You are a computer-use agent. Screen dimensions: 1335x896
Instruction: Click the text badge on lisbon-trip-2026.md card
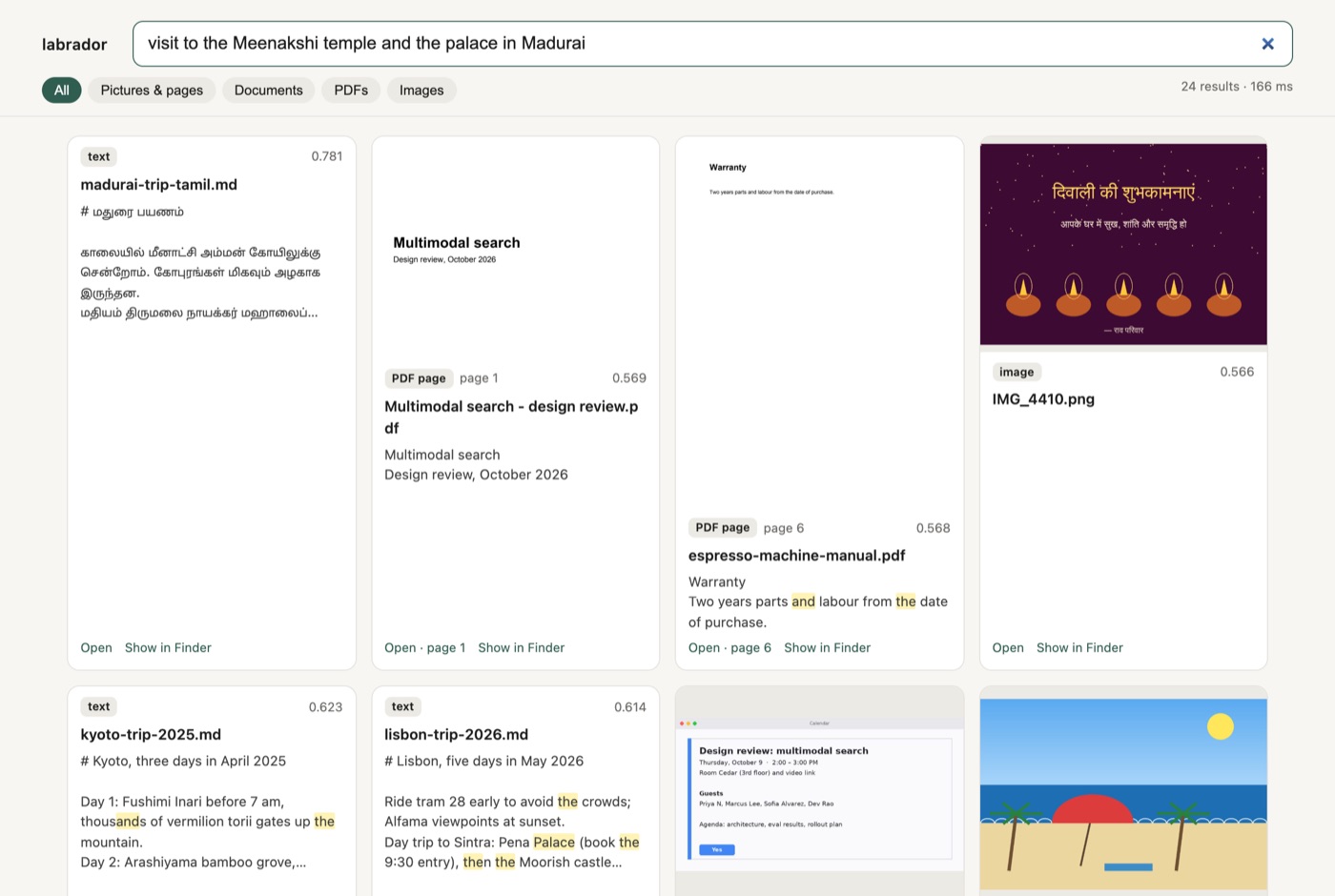(x=403, y=707)
